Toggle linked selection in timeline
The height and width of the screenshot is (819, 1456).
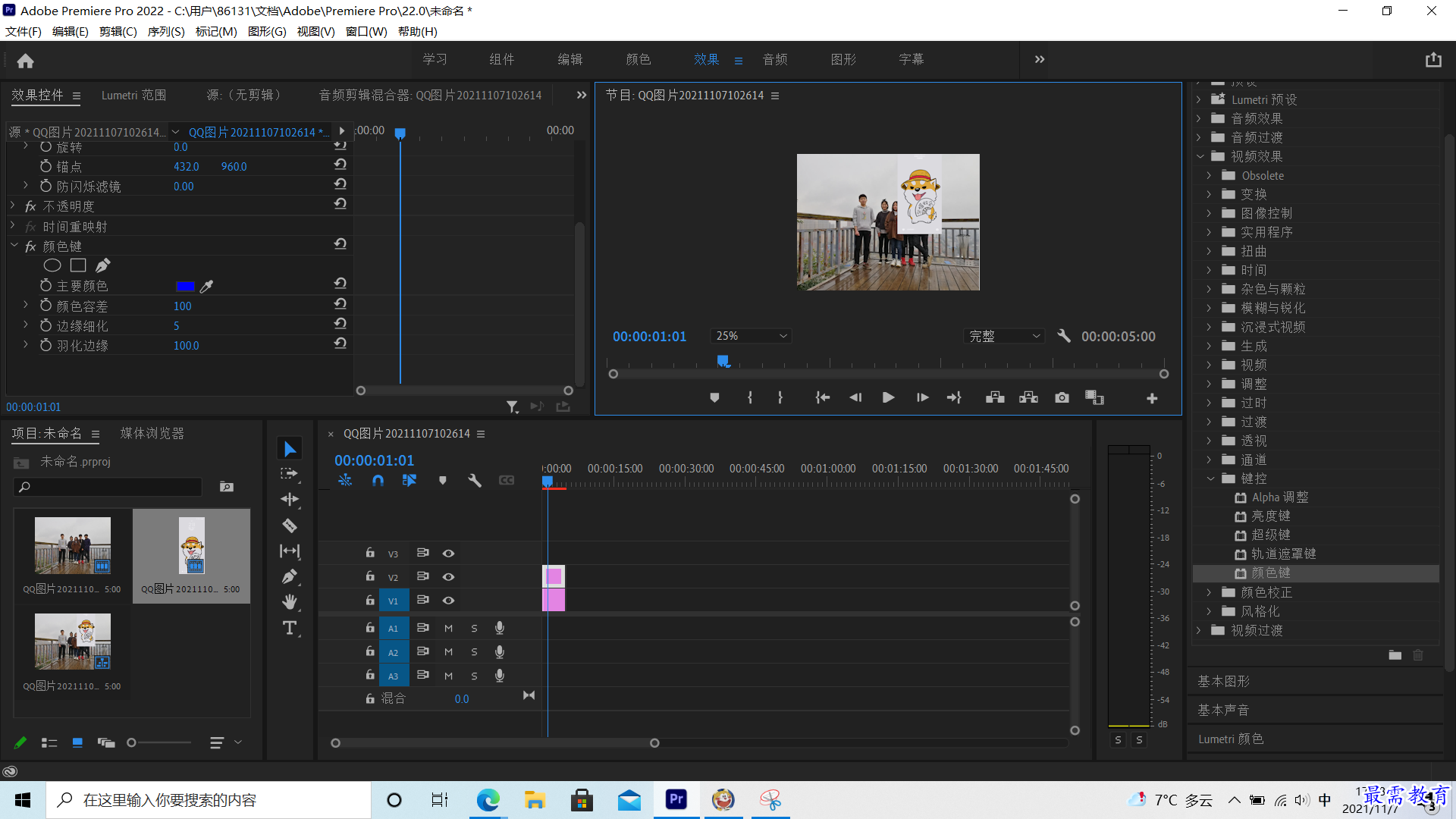[x=409, y=480]
